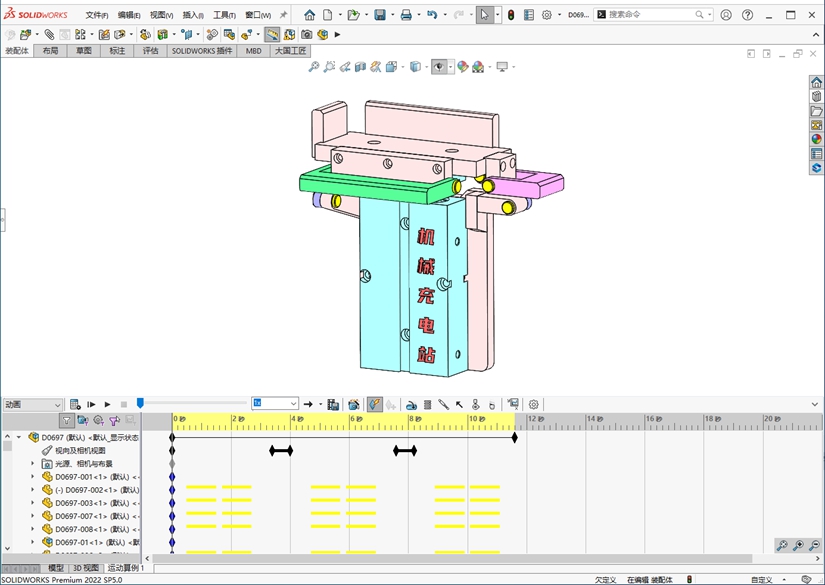825x585 pixels.
Task: Open the 工具(T) menu
Action: click(x=224, y=15)
